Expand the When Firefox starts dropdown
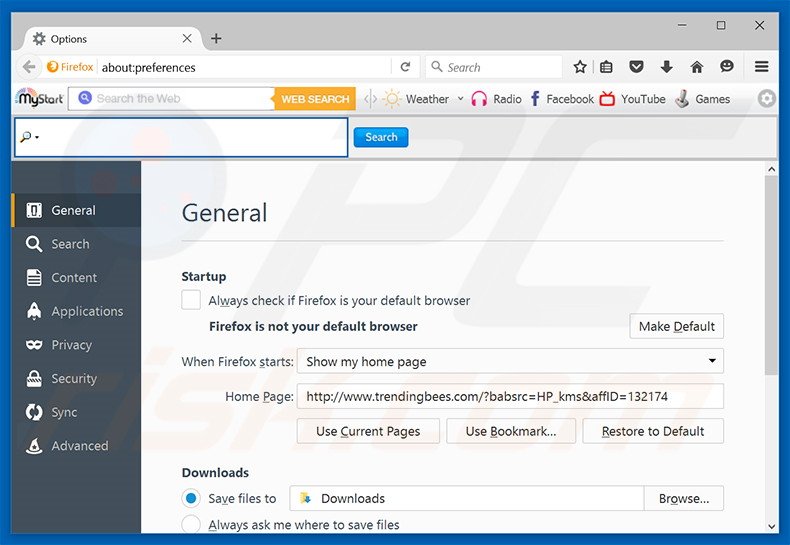This screenshot has width=790, height=545. coord(510,361)
